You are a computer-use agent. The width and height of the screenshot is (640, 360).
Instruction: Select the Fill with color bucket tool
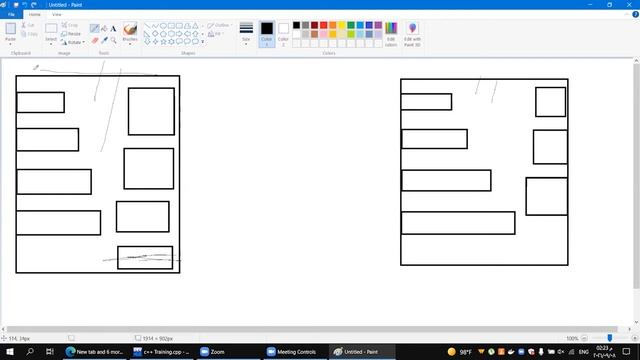click(x=104, y=28)
